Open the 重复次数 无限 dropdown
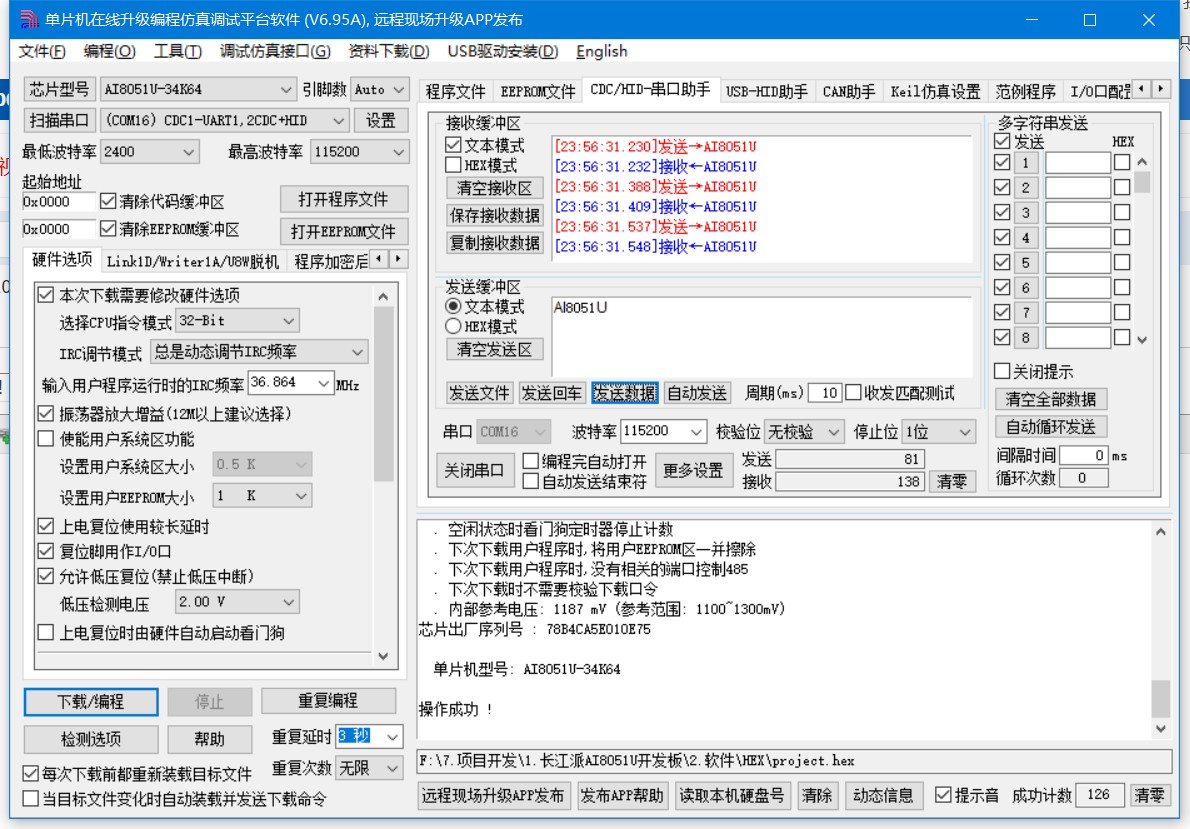The image size is (1190, 829). 392,768
